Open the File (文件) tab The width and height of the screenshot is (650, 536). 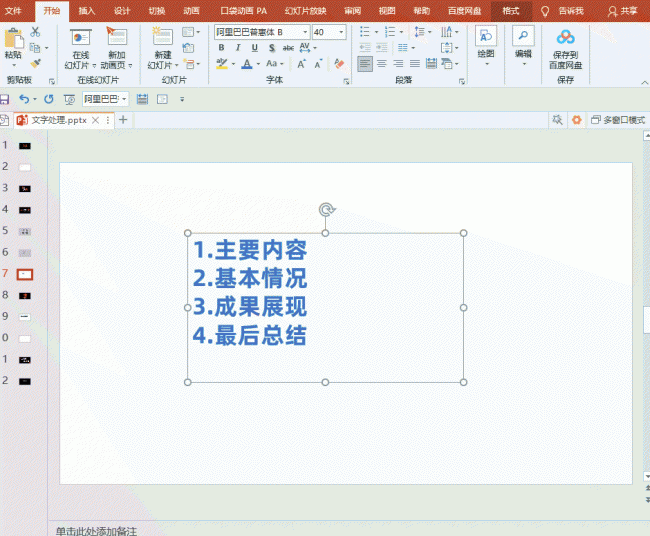coord(13,11)
